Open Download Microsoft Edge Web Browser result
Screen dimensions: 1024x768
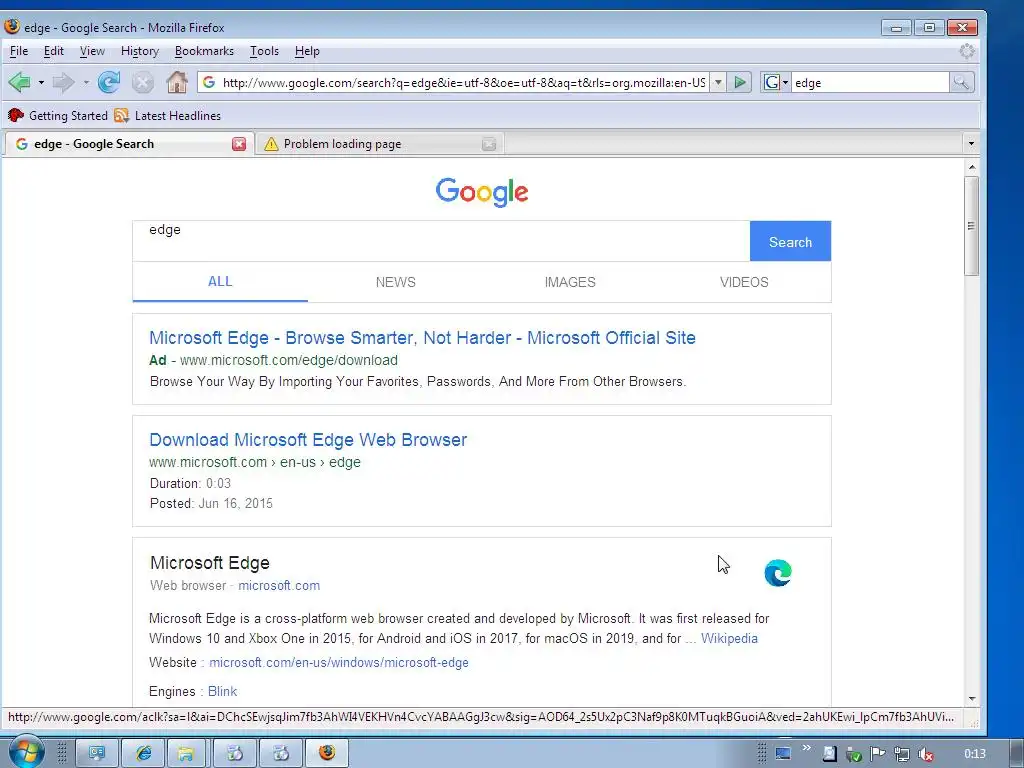(308, 440)
